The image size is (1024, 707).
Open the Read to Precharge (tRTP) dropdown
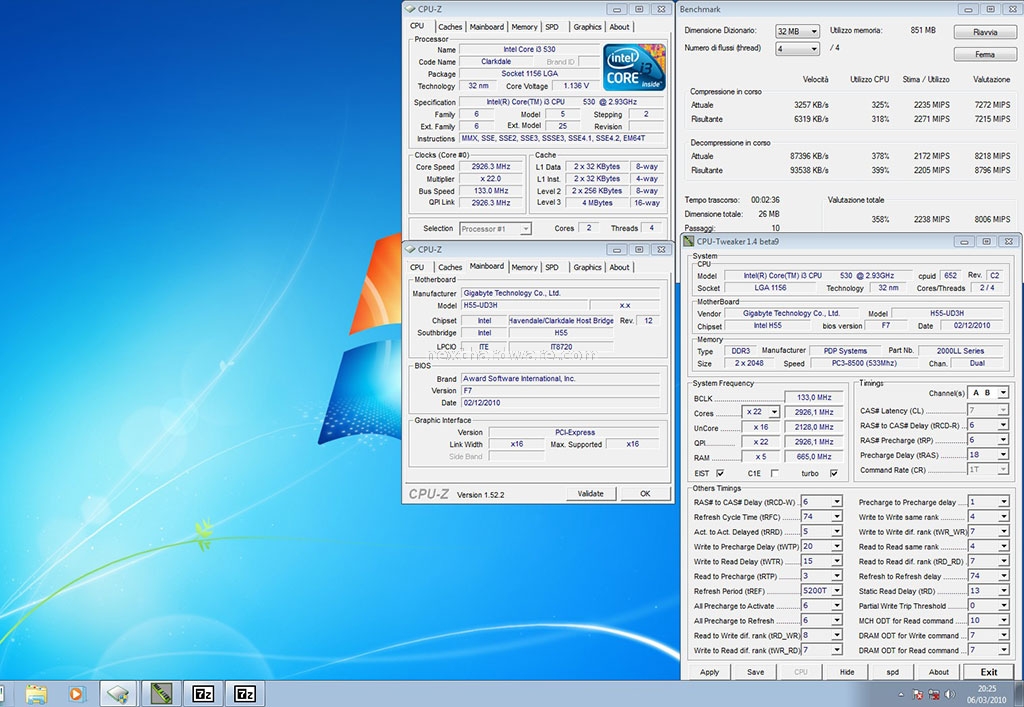[x=822, y=576]
